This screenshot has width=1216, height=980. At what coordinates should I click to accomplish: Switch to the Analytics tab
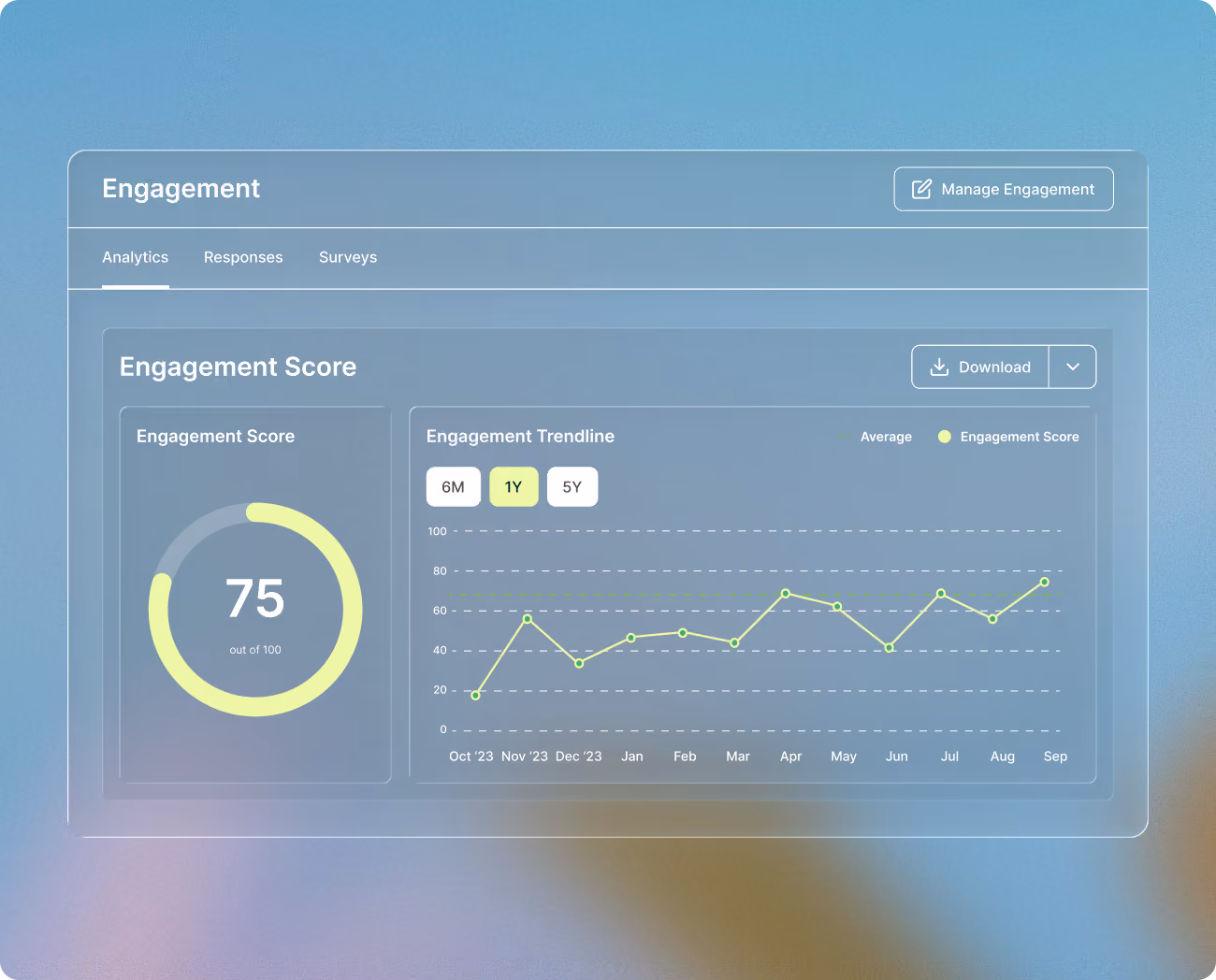click(136, 257)
